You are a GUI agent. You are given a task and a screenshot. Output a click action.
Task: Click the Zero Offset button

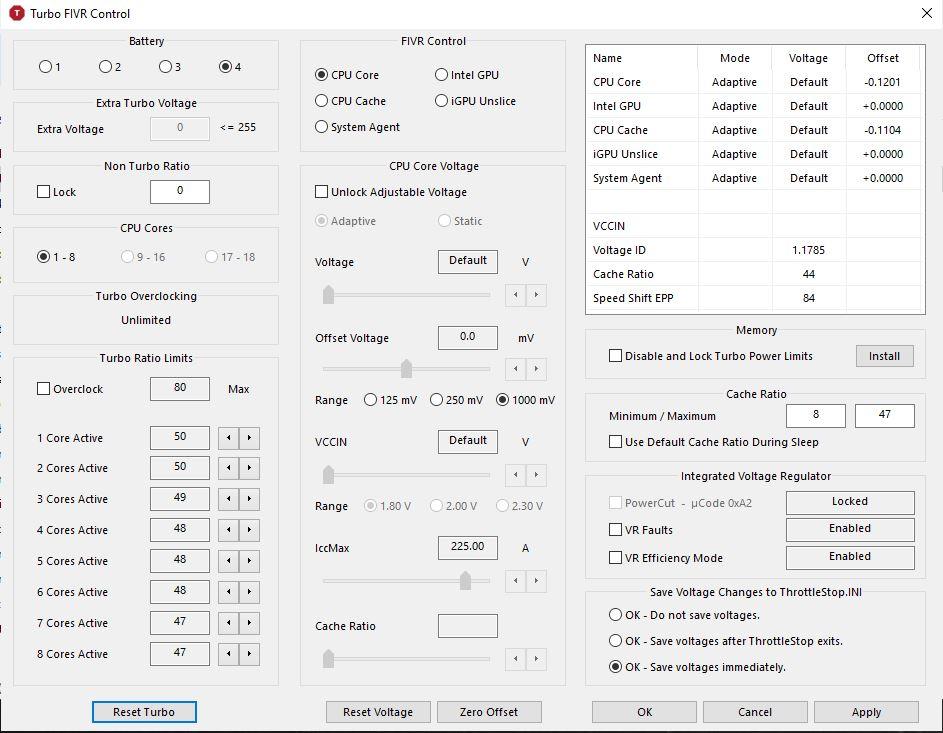[x=489, y=712]
